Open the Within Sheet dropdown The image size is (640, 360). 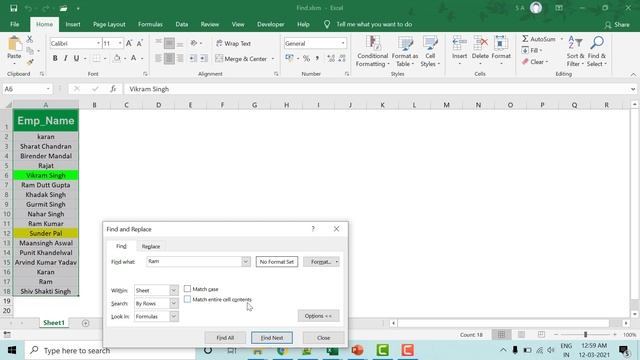(173, 290)
